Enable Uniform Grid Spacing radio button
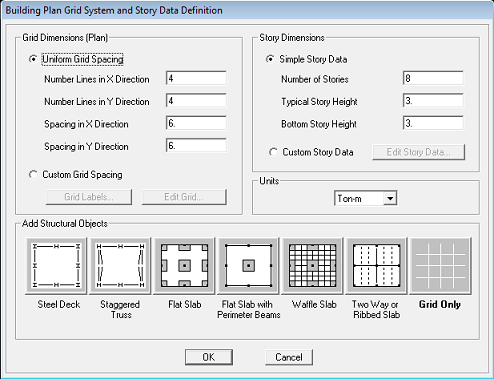 click(33, 59)
